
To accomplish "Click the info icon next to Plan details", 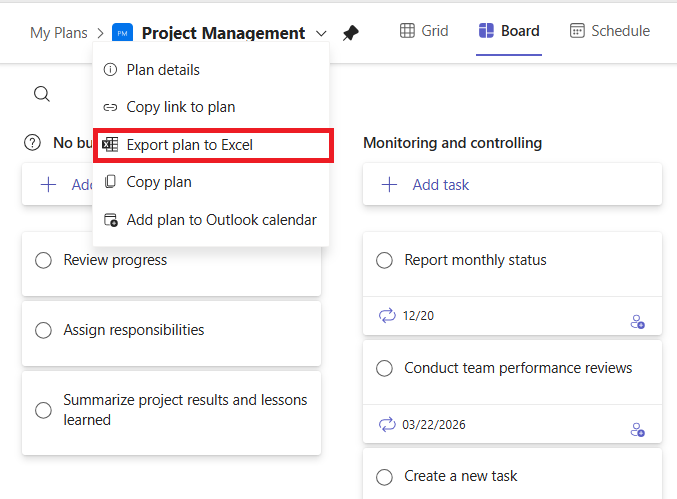I will (x=110, y=69).
